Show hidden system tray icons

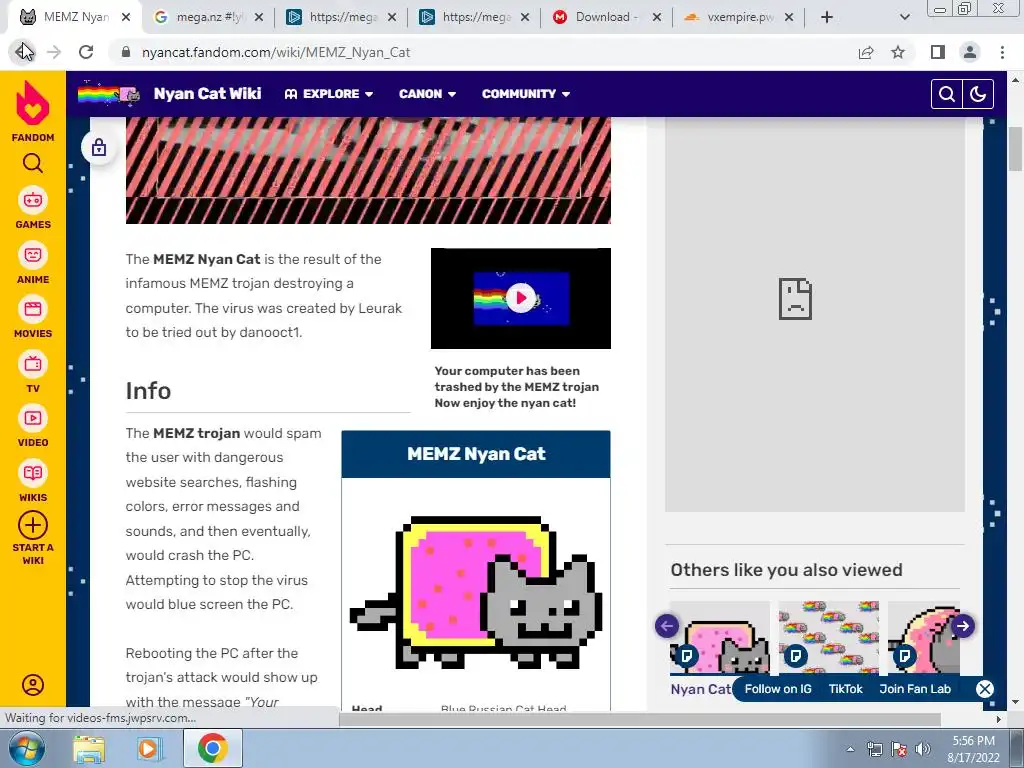851,750
